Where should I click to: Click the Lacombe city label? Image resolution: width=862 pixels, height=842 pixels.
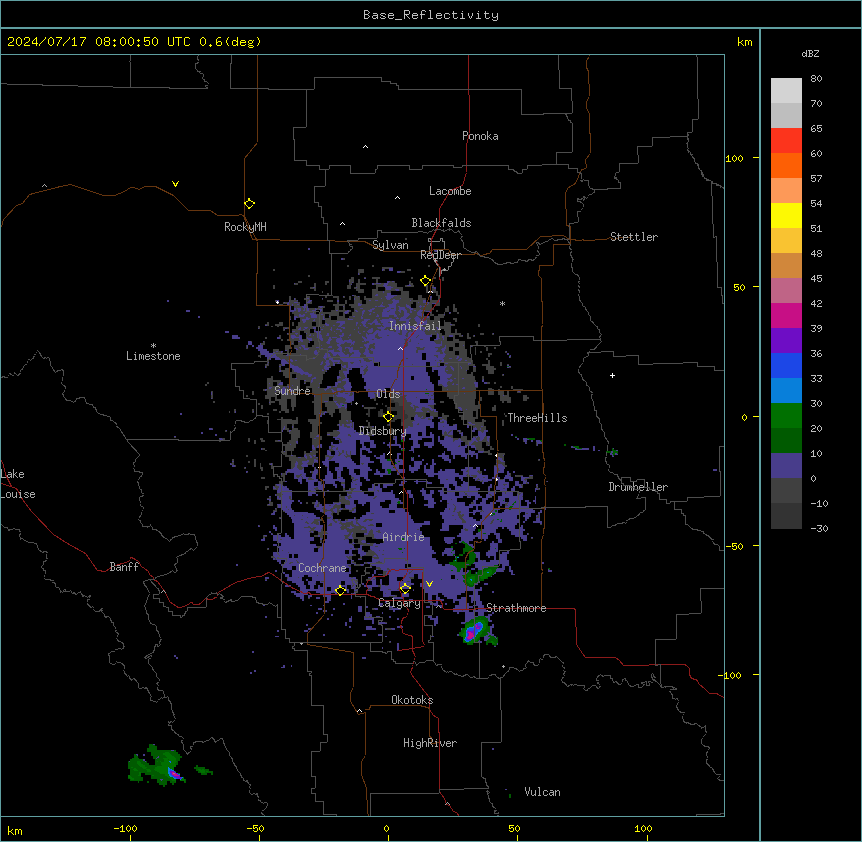(x=450, y=191)
